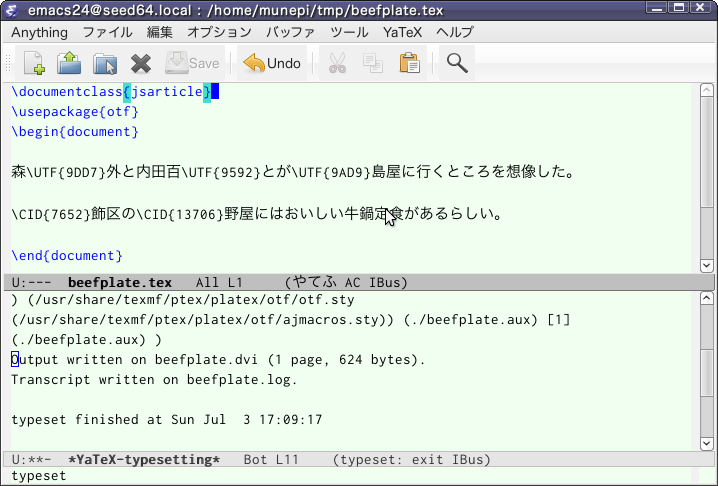The height and width of the screenshot is (486, 718).
Task: Click 'Bot L11' position indicator in mode line
Action: pyautogui.click(x=271, y=459)
